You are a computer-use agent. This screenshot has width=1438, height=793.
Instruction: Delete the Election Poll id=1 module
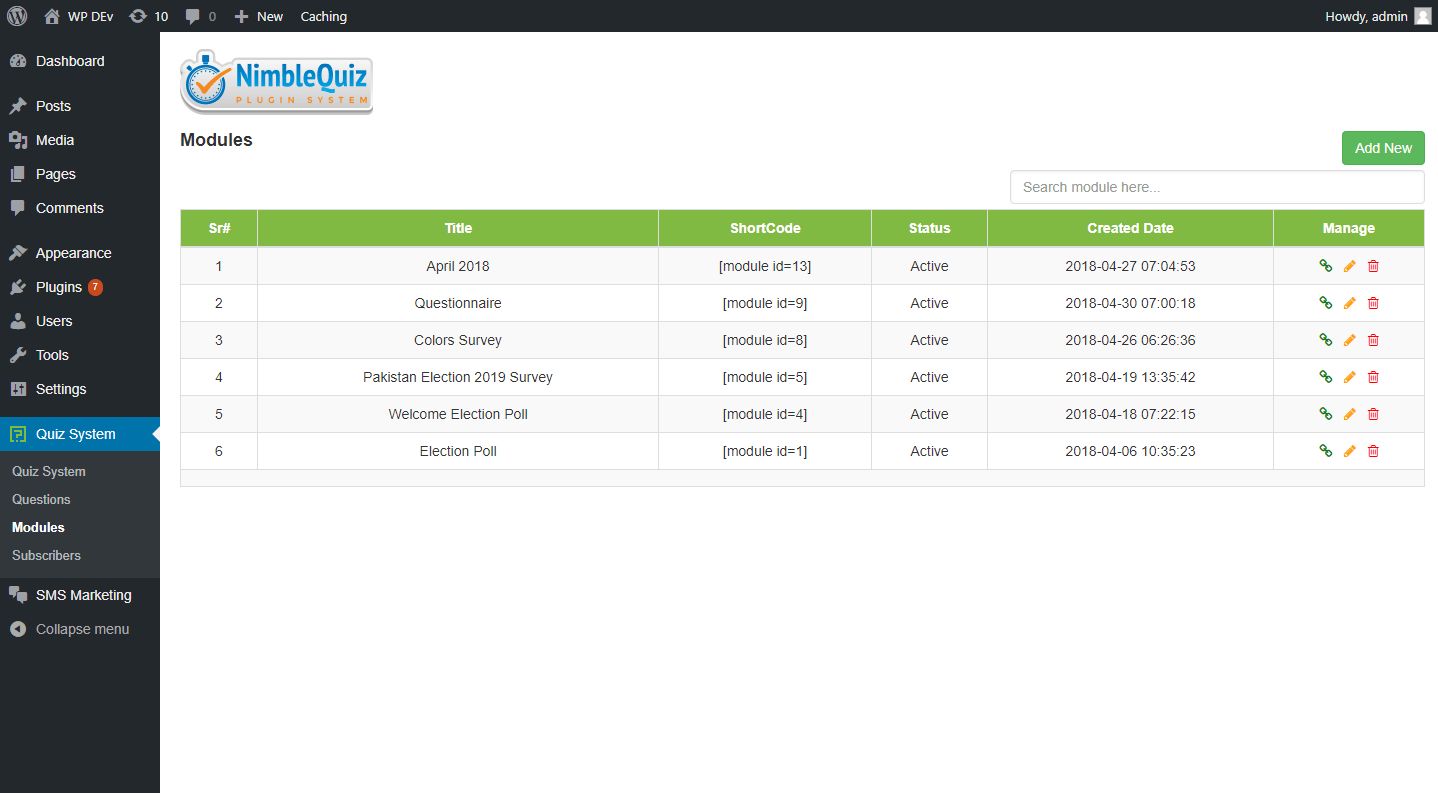1373,451
